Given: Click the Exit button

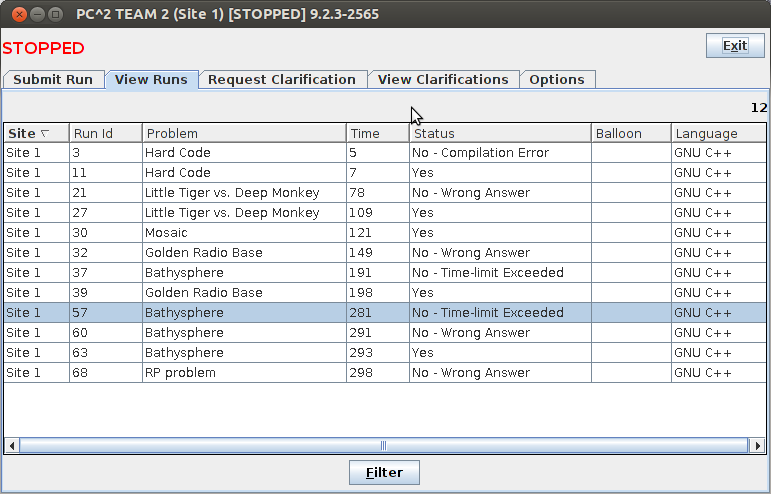Looking at the screenshot, I should (735, 46).
